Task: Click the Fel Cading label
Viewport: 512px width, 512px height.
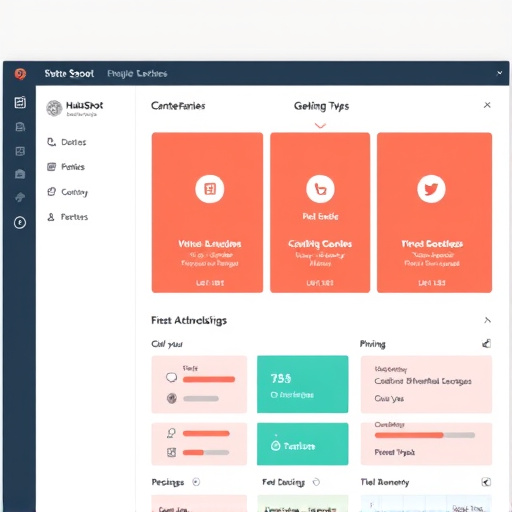Action: [283, 482]
